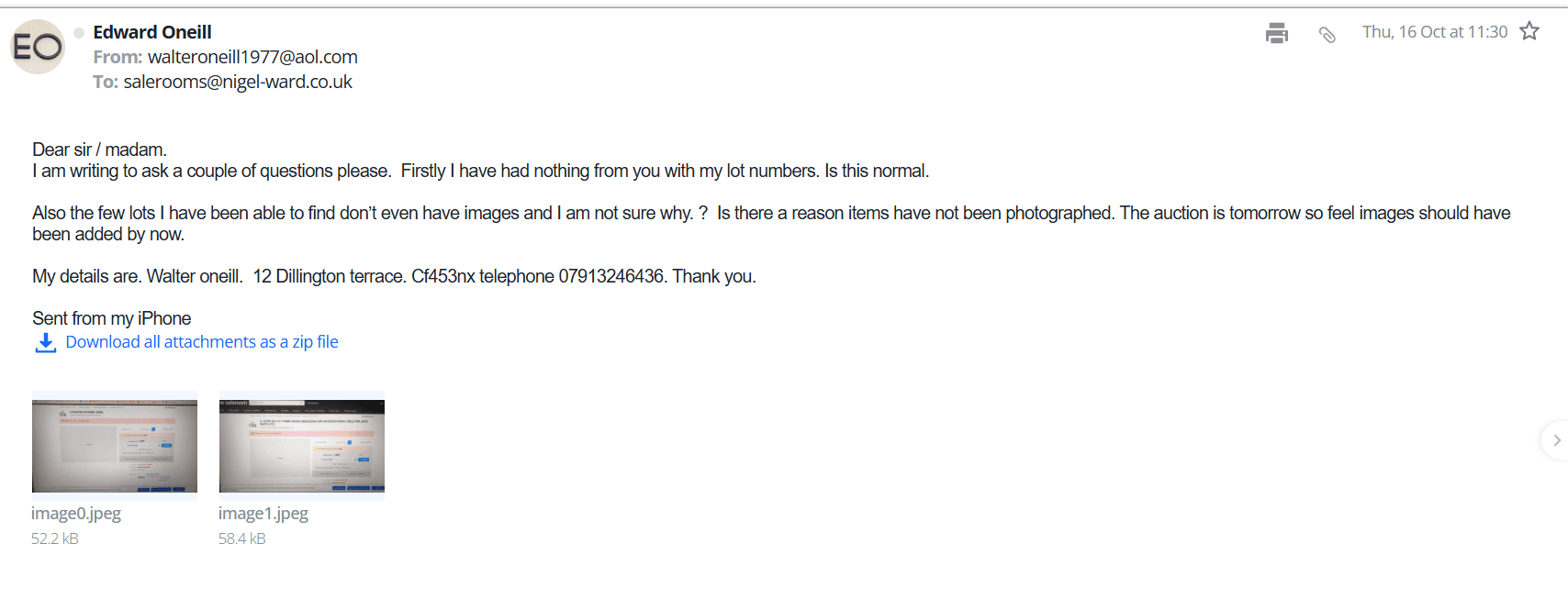This screenshot has height=599, width=1568.
Task: Click the download arrow icon beside zip link
Action: click(45, 343)
